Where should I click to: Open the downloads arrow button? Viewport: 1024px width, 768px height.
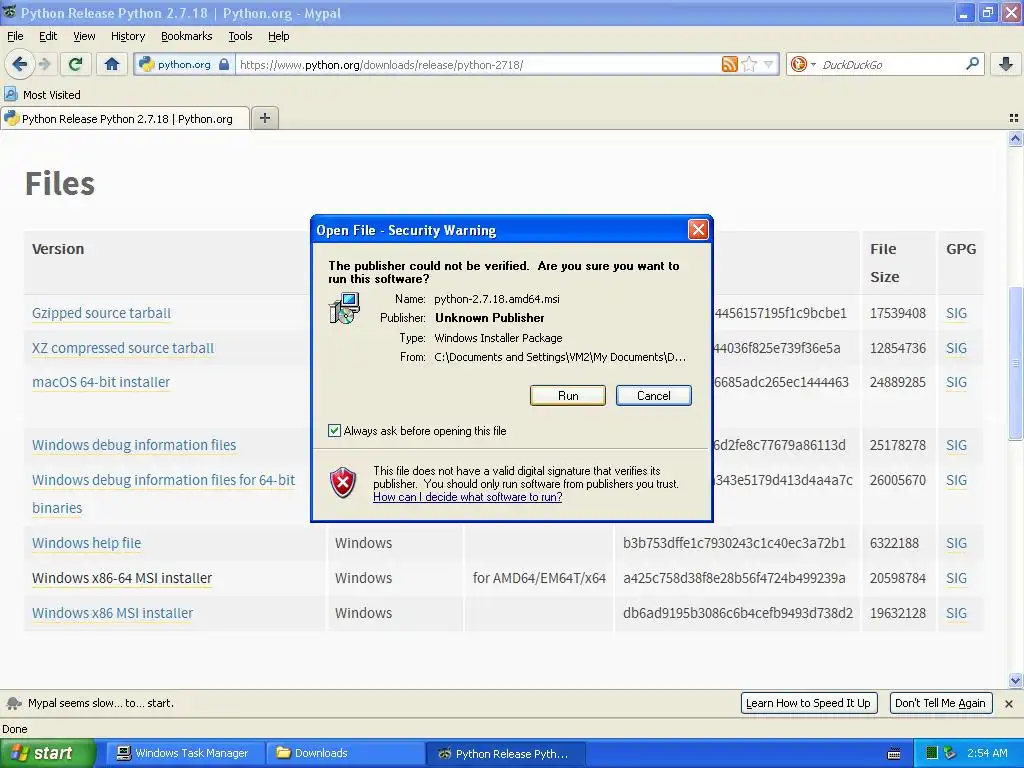pos(1006,64)
